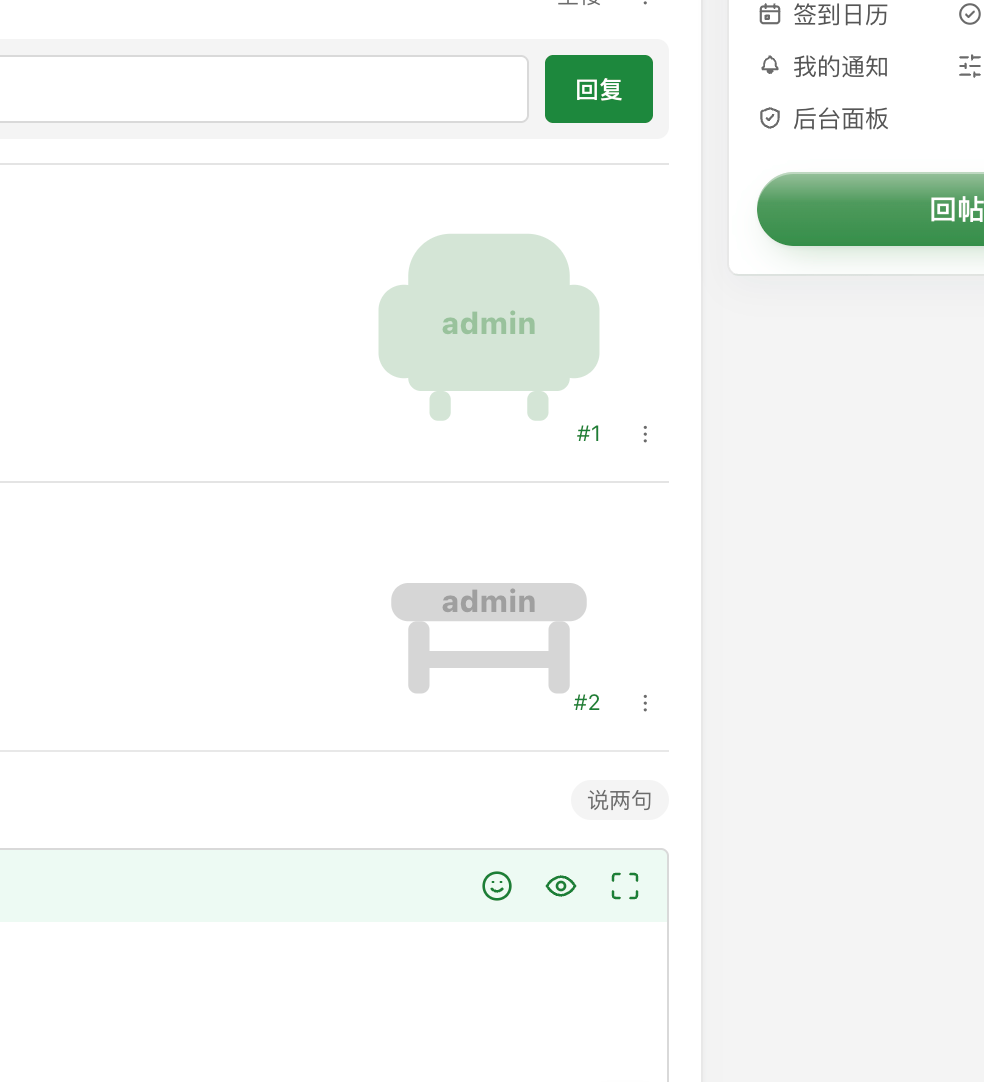984x1082 pixels.
Task: Click the large green 回帖 button
Action: [x=871, y=209]
